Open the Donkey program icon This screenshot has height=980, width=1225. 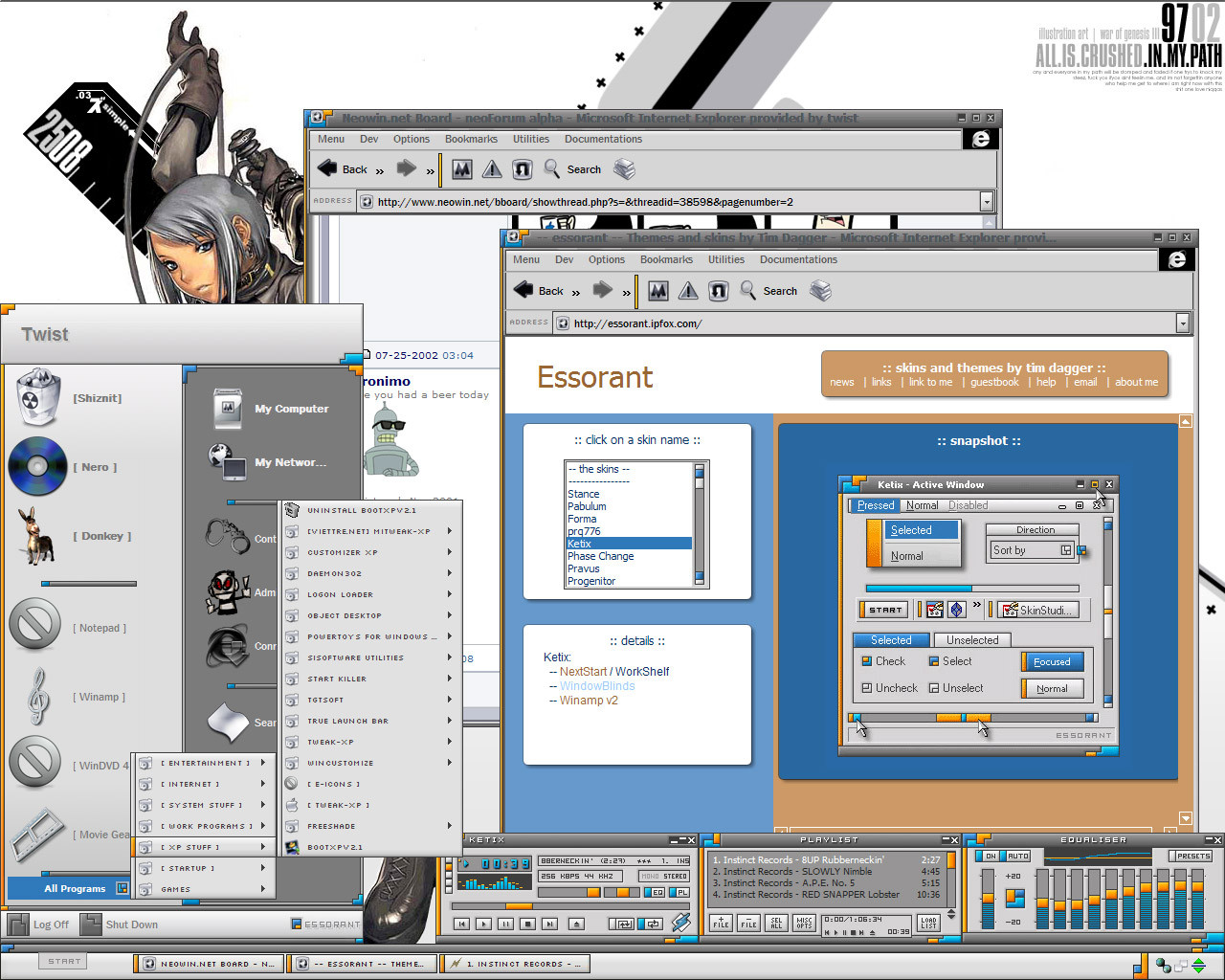(x=37, y=535)
